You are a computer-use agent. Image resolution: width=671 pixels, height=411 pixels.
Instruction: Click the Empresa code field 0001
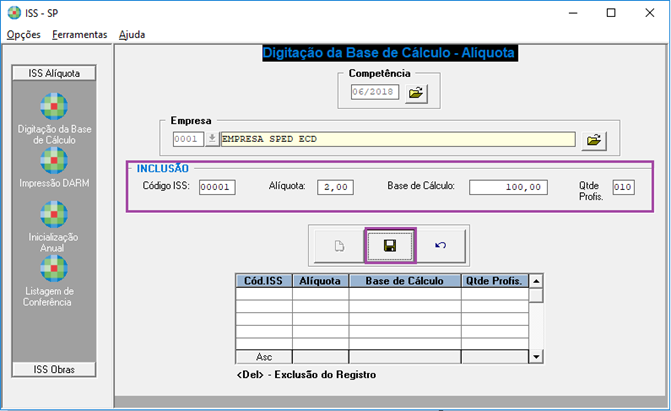point(188,139)
